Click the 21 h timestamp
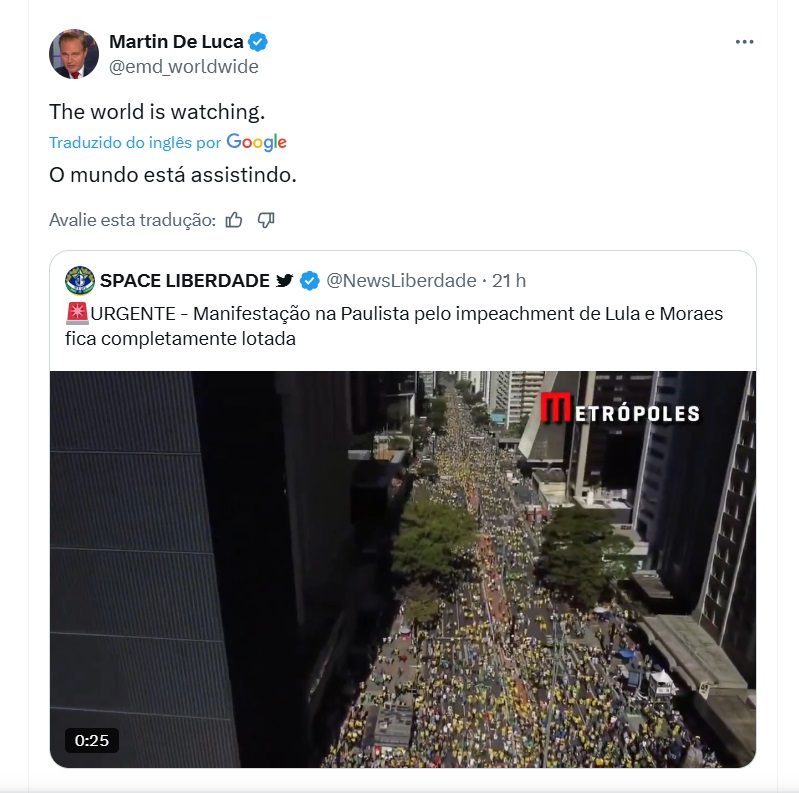Image resolution: width=799 pixels, height=793 pixels. click(509, 280)
